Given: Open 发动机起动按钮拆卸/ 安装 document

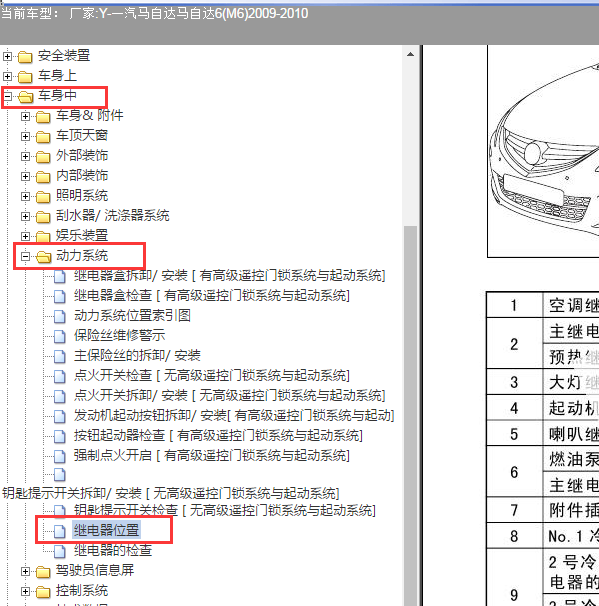Looking at the screenshot, I should tap(234, 415).
